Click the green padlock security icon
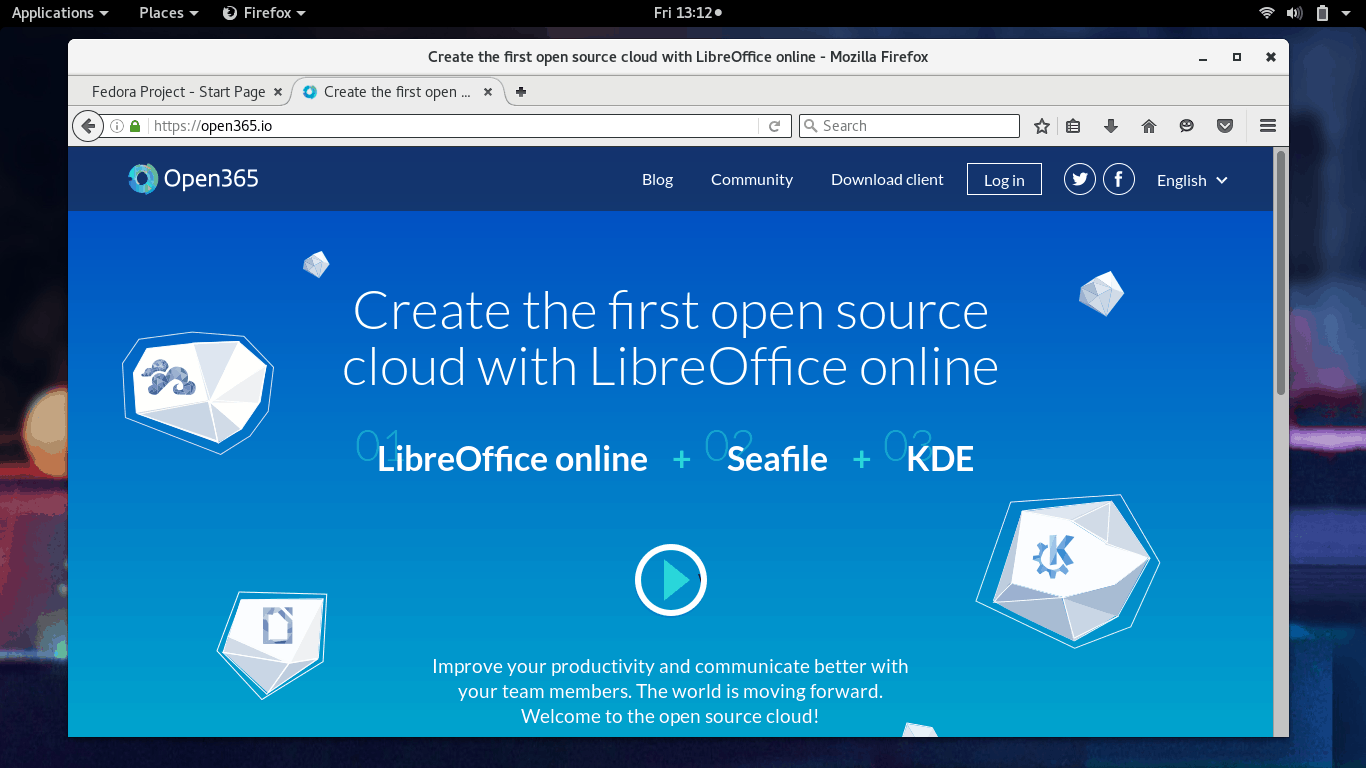 coord(135,126)
